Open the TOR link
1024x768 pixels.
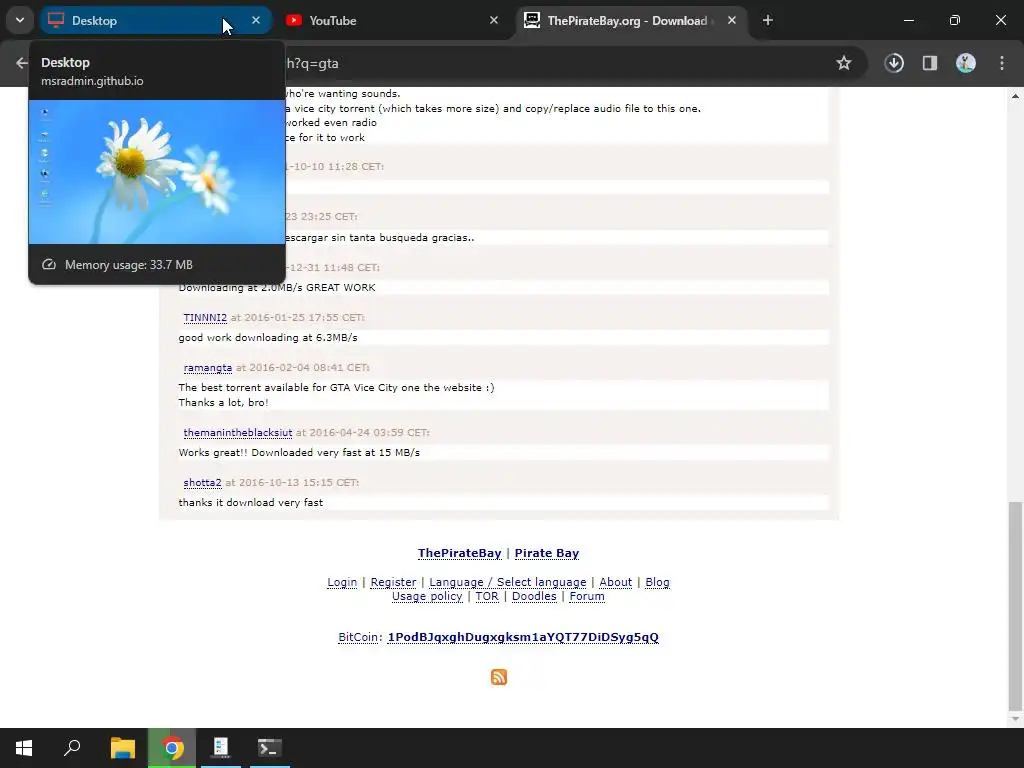(487, 596)
